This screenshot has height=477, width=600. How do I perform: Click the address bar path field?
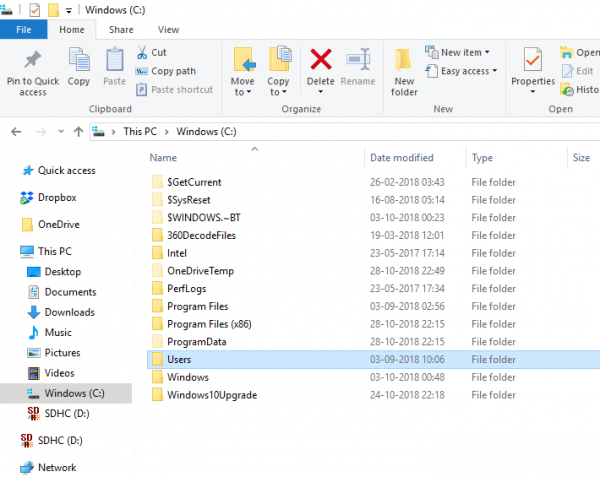(x=350, y=131)
